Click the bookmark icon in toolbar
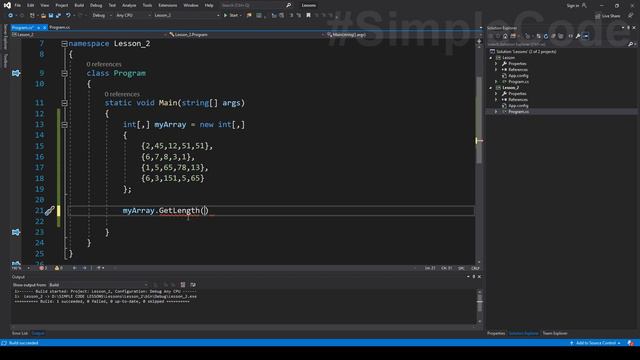The image size is (640, 360). (309, 15)
